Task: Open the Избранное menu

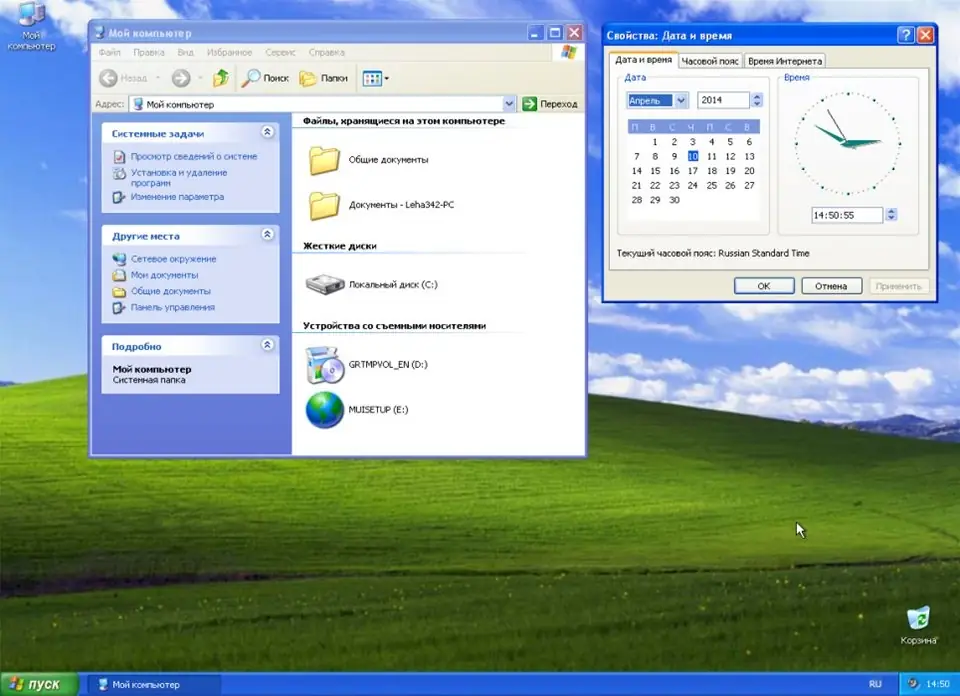Action: pos(229,53)
